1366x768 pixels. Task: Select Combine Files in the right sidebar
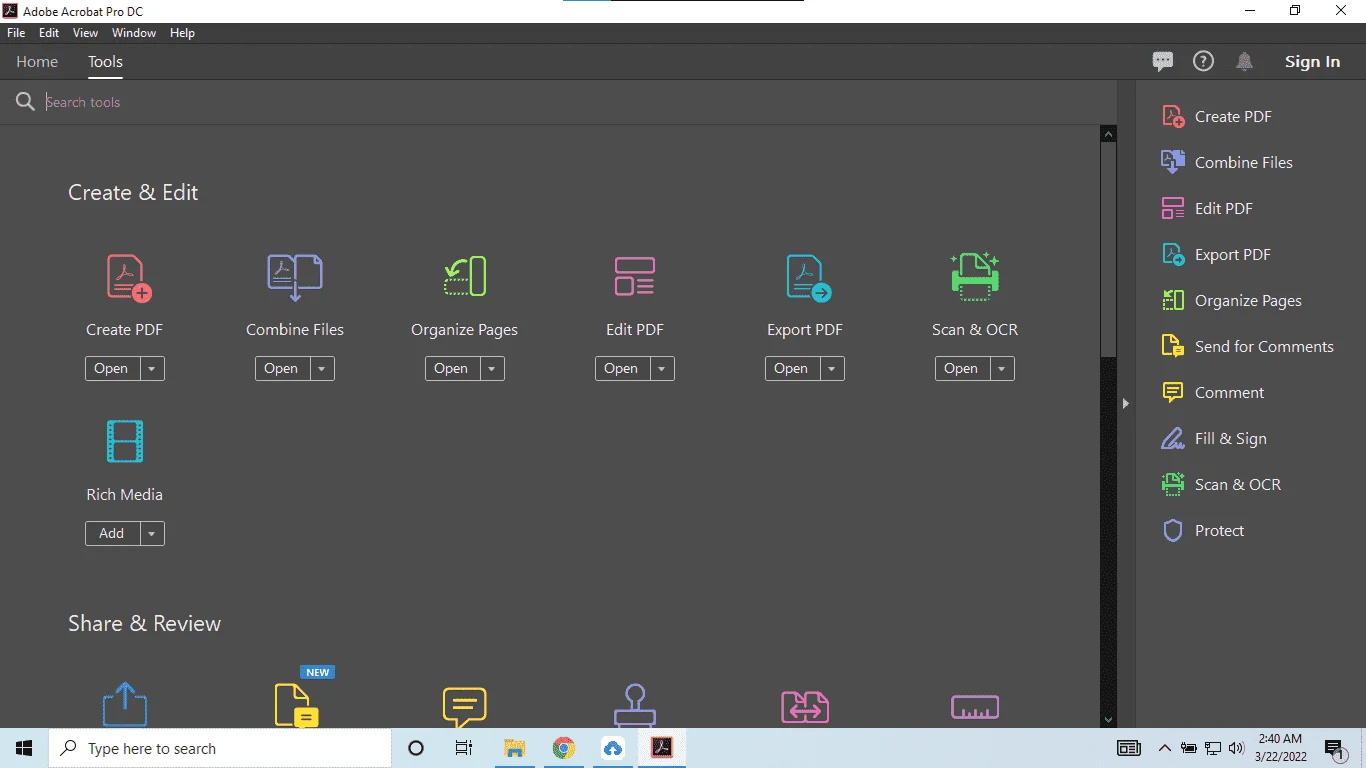(x=1227, y=163)
